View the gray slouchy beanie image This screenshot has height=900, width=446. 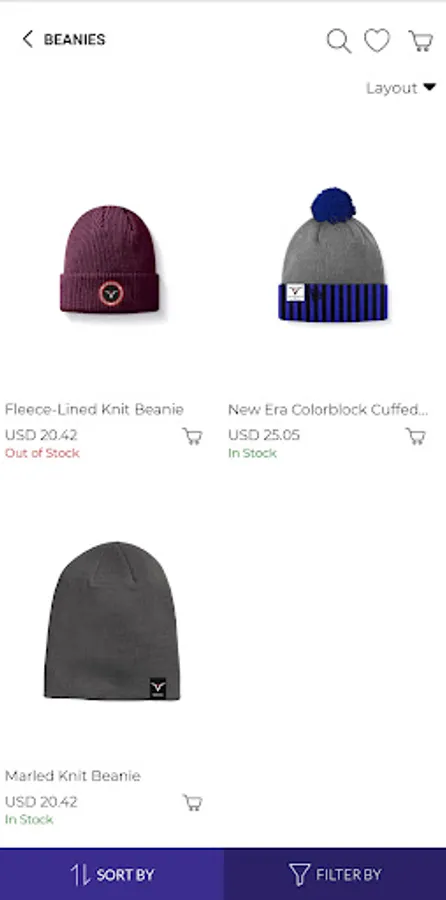click(112, 620)
